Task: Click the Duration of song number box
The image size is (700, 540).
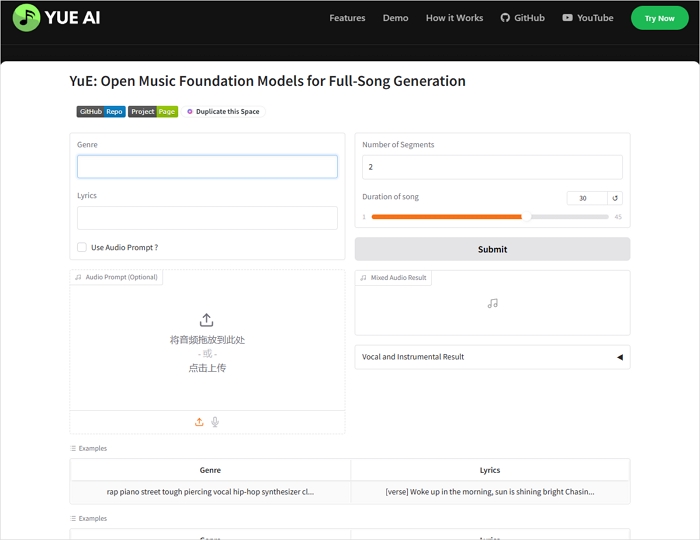Action: (587, 198)
